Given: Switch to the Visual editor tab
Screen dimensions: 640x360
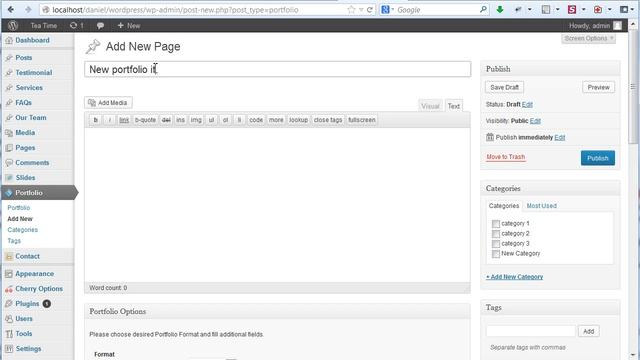Looking at the screenshot, I should click(x=430, y=106).
